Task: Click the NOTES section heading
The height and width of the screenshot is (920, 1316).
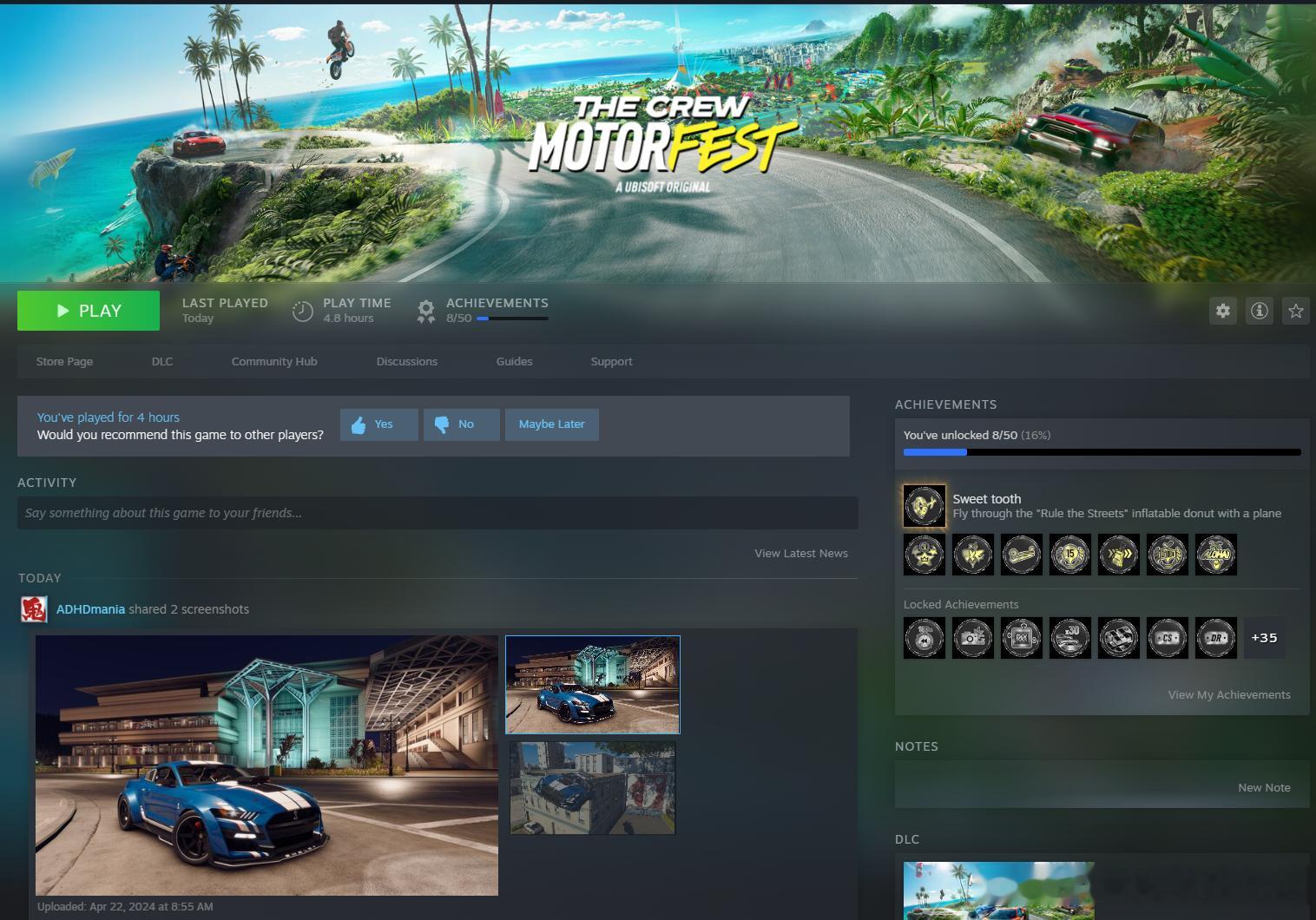Action: 917,746
